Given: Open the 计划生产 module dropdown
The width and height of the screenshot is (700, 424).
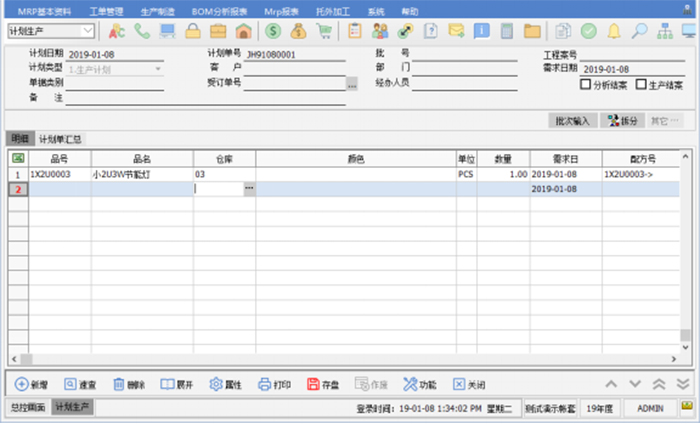Looking at the screenshot, I should coord(89,32).
